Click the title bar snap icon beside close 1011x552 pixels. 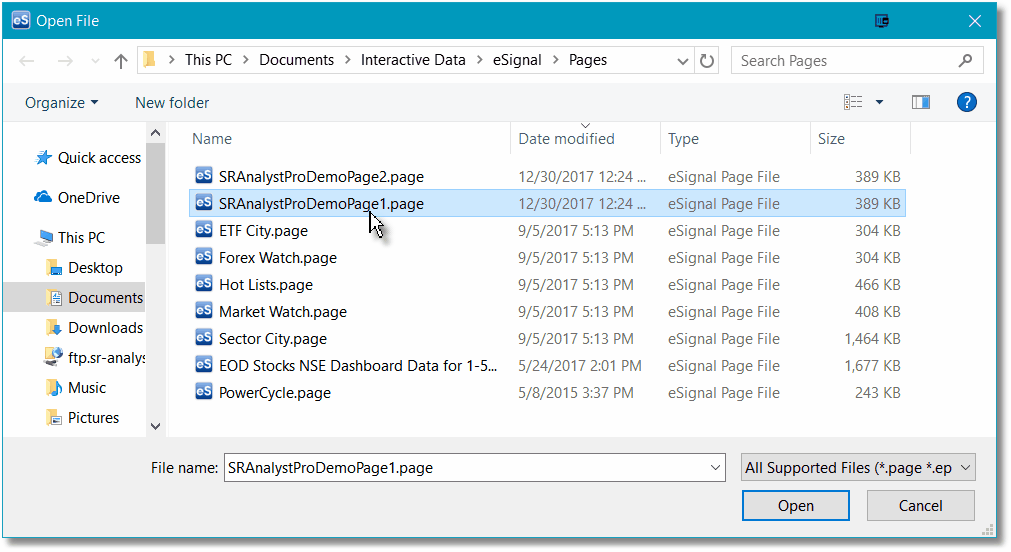pyautogui.click(x=882, y=21)
